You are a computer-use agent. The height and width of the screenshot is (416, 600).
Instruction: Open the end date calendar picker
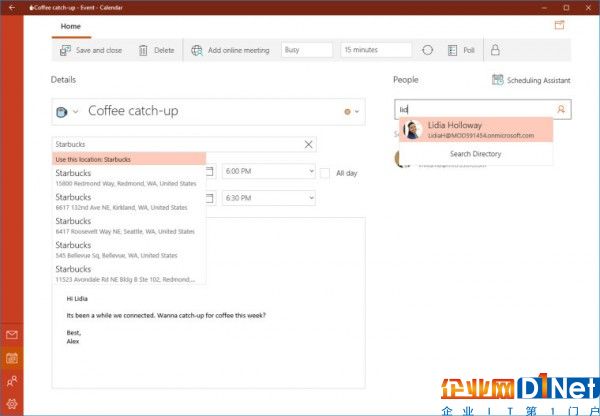click(x=210, y=198)
